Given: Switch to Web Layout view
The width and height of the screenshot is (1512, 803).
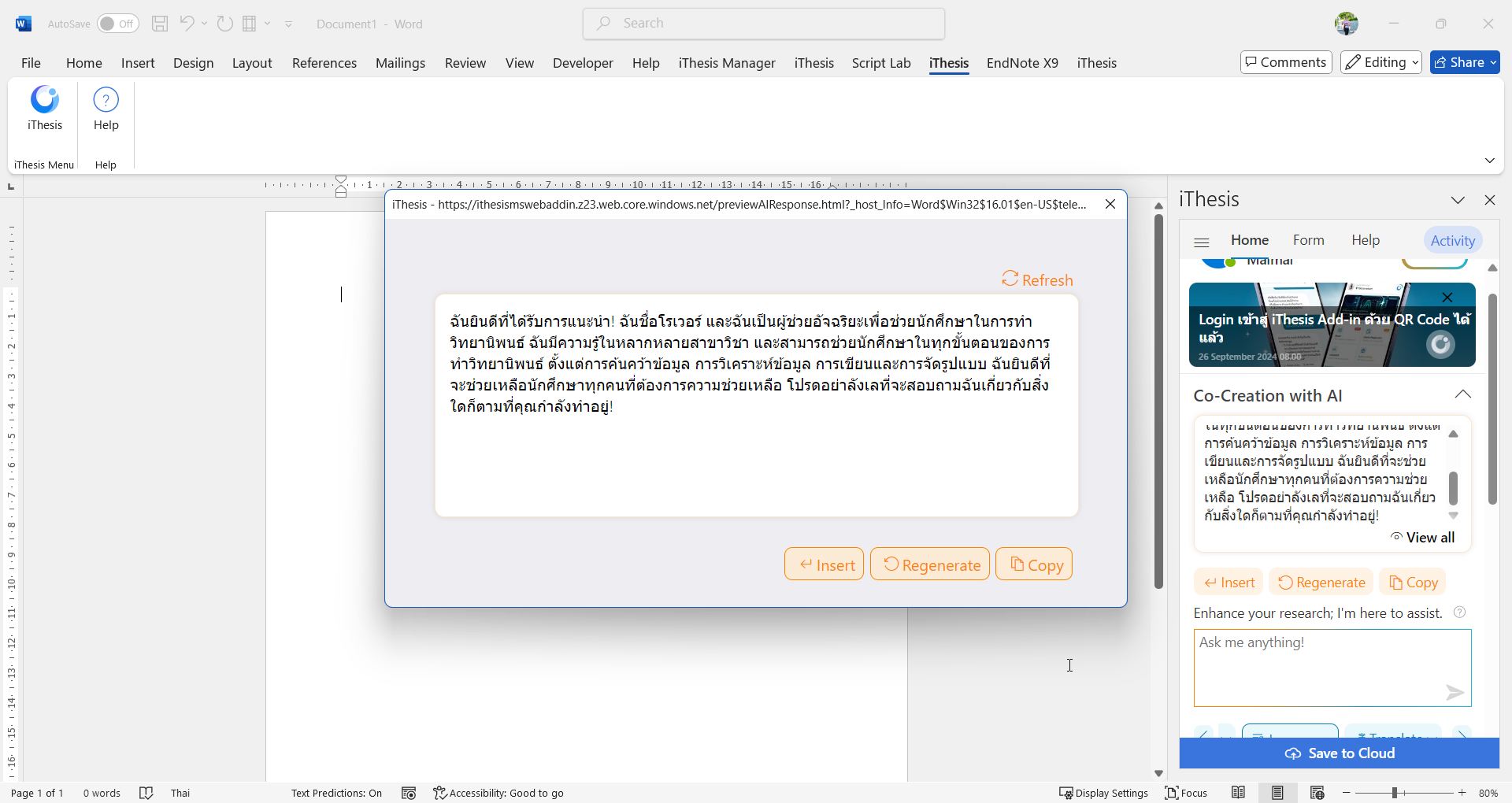Looking at the screenshot, I should pyautogui.click(x=1317, y=793).
